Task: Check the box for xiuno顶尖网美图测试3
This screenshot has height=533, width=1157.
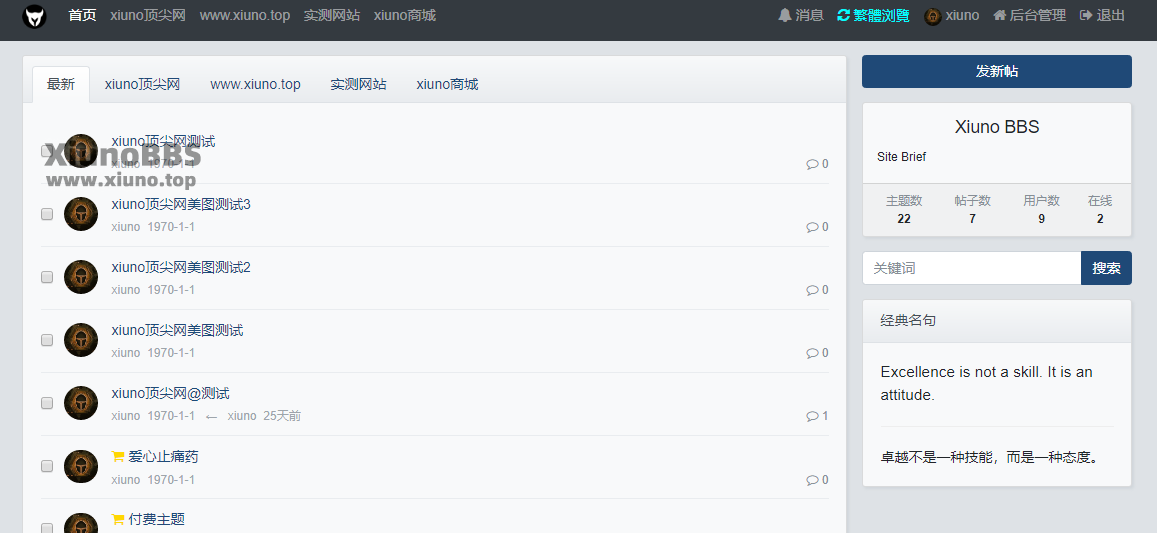Action: 47,214
